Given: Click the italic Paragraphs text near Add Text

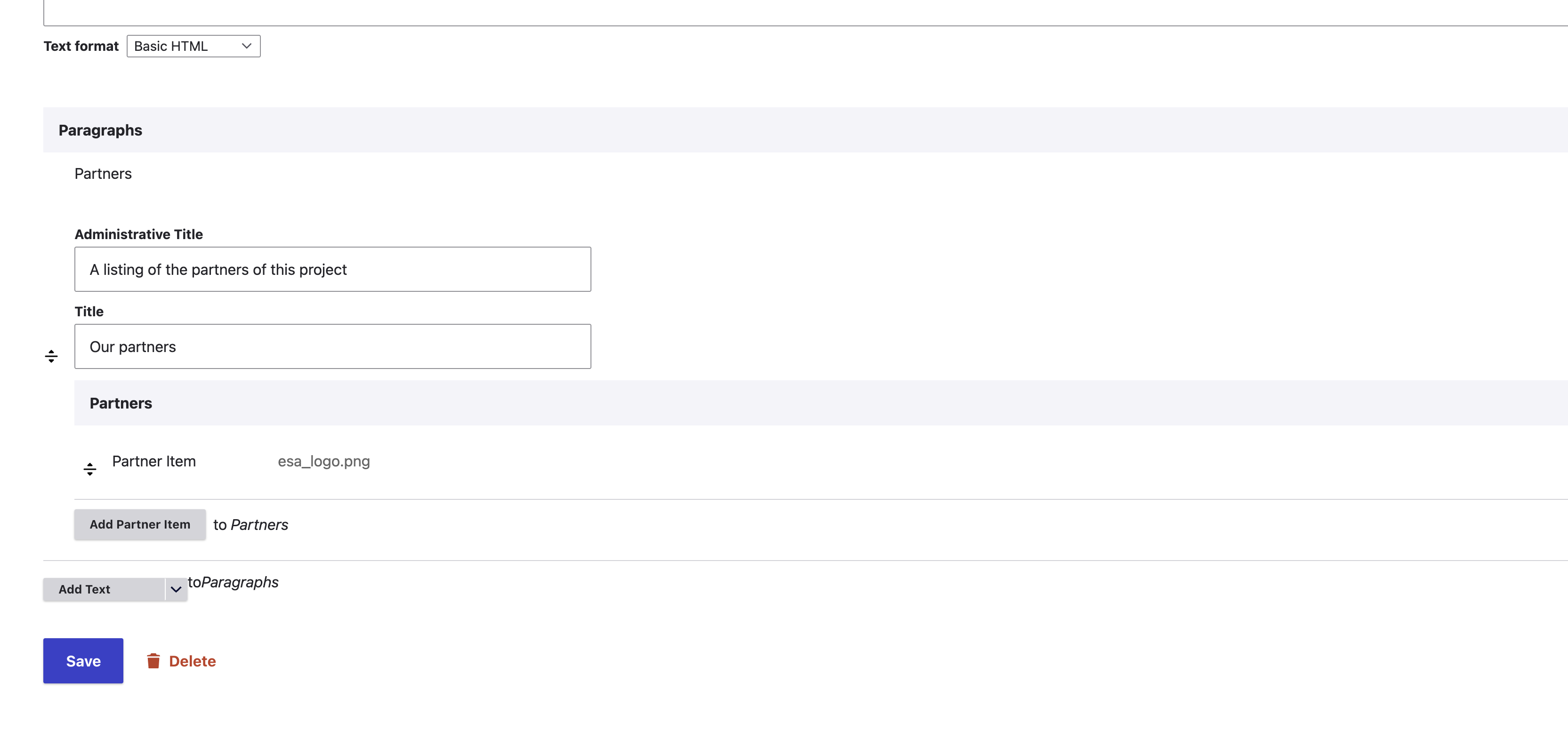Looking at the screenshot, I should tap(240, 582).
